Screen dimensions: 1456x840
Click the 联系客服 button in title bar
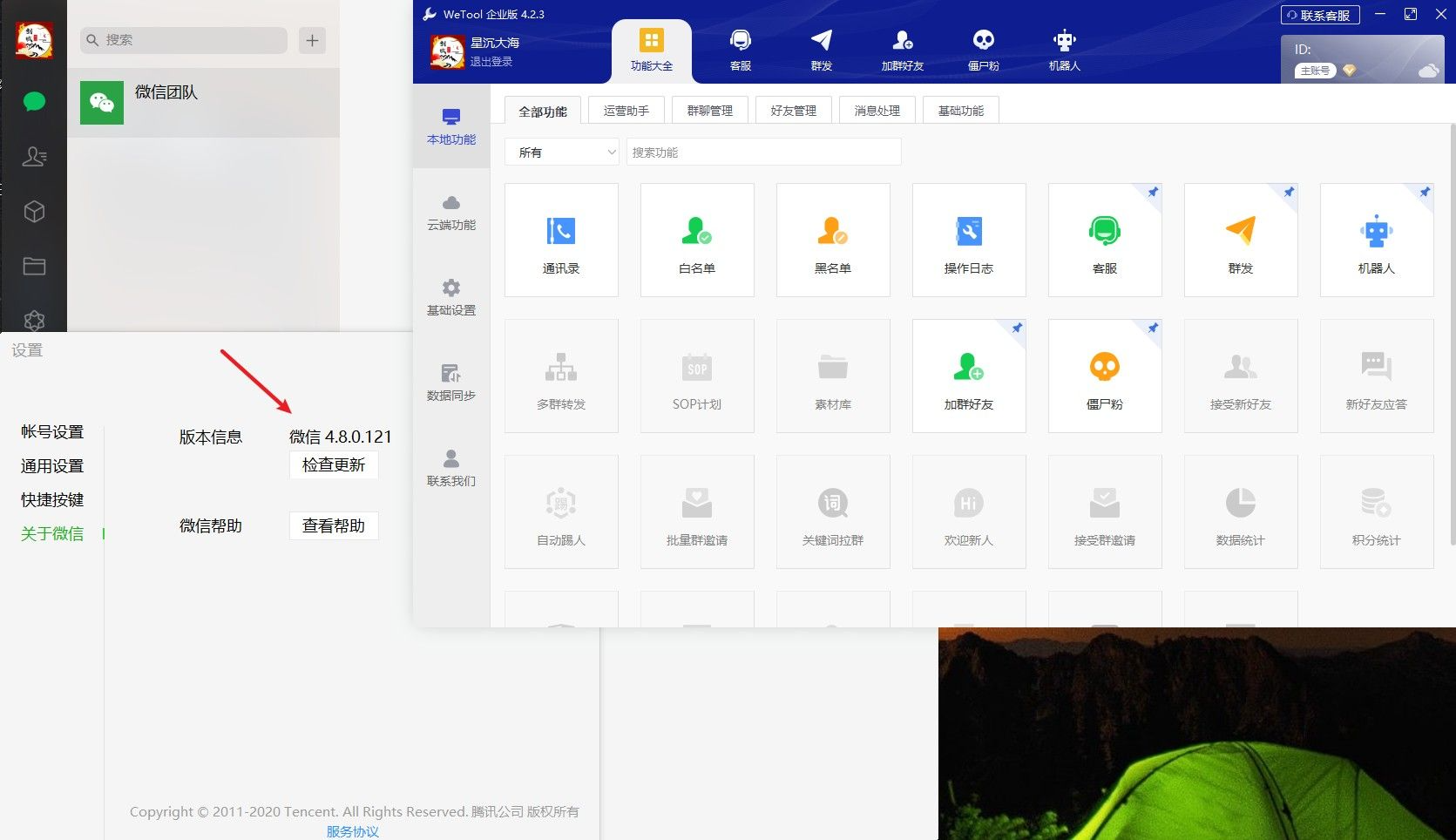coord(1320,15)
